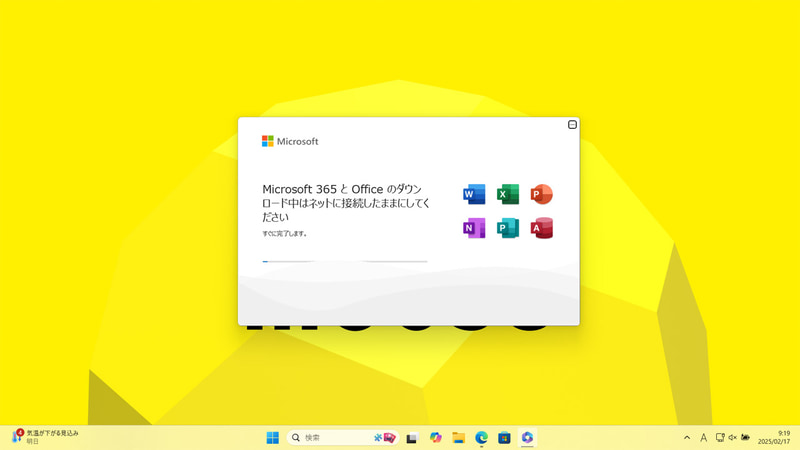Open the network status icon in tray

click(x=719, y=437)
